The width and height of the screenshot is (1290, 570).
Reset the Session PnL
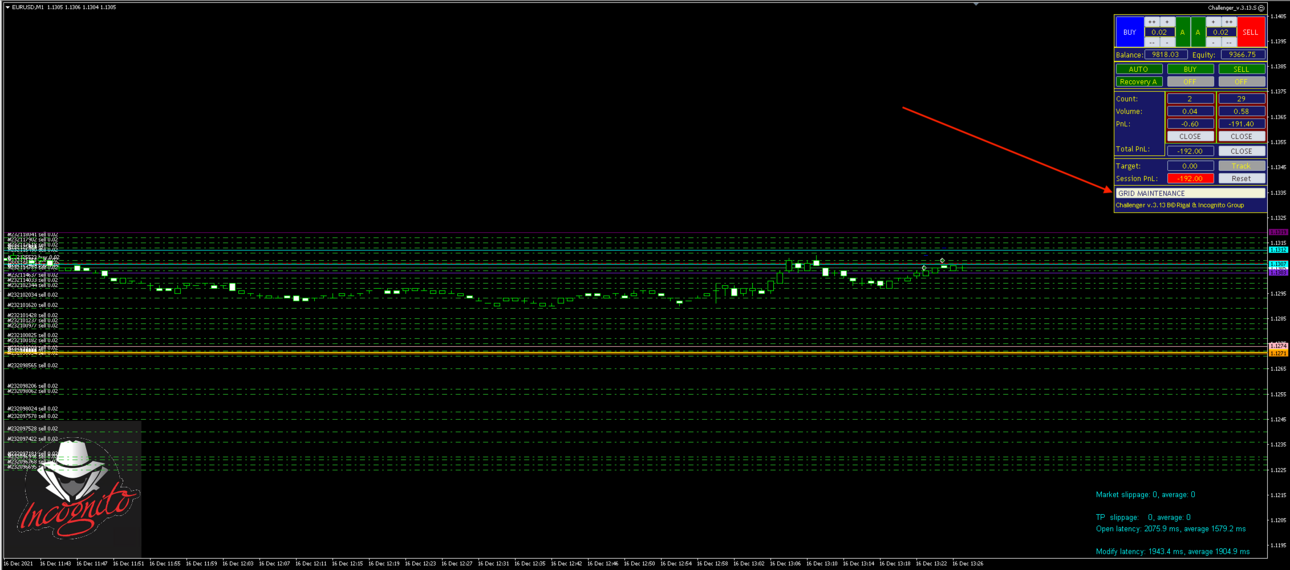point(1242,178)
